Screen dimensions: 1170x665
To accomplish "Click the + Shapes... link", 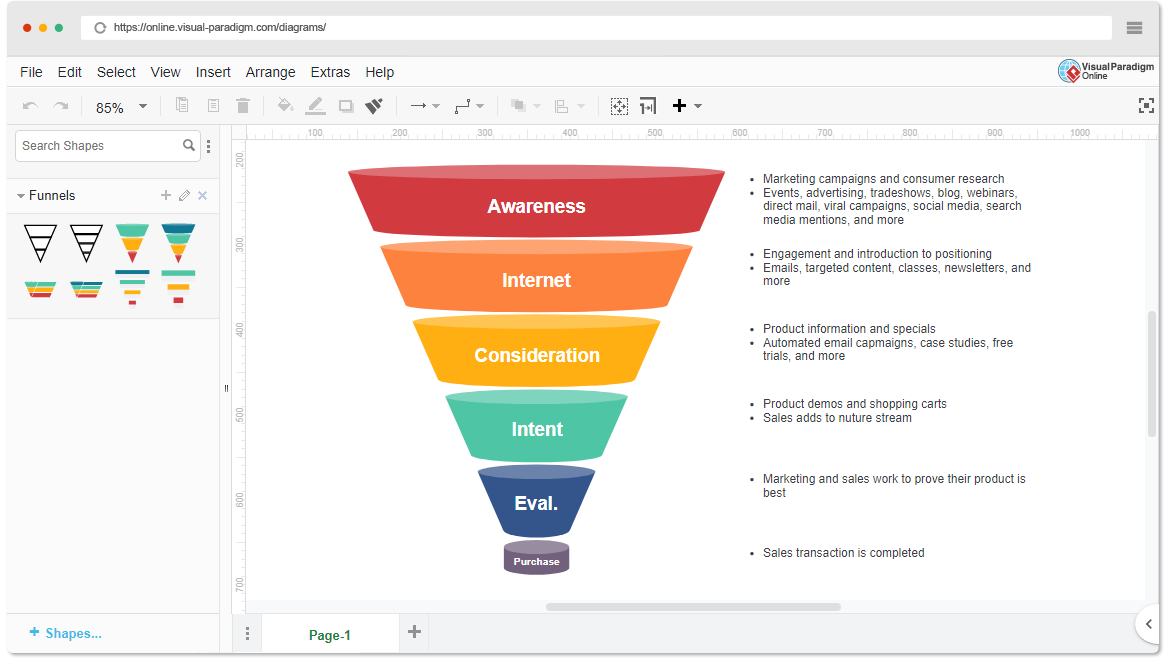I will click(x=66, y=633).
